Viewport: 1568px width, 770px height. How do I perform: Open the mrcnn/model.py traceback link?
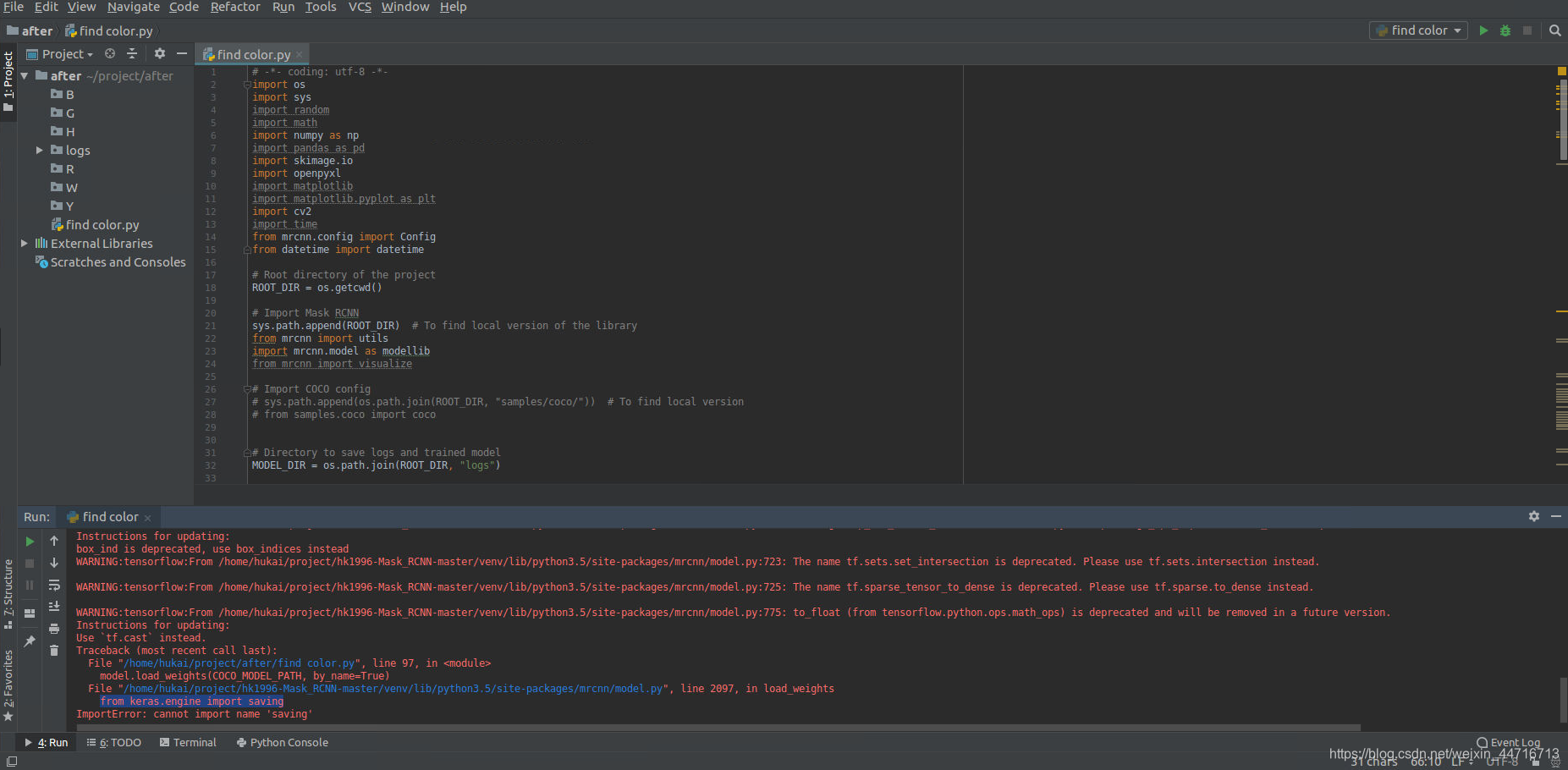393,689
